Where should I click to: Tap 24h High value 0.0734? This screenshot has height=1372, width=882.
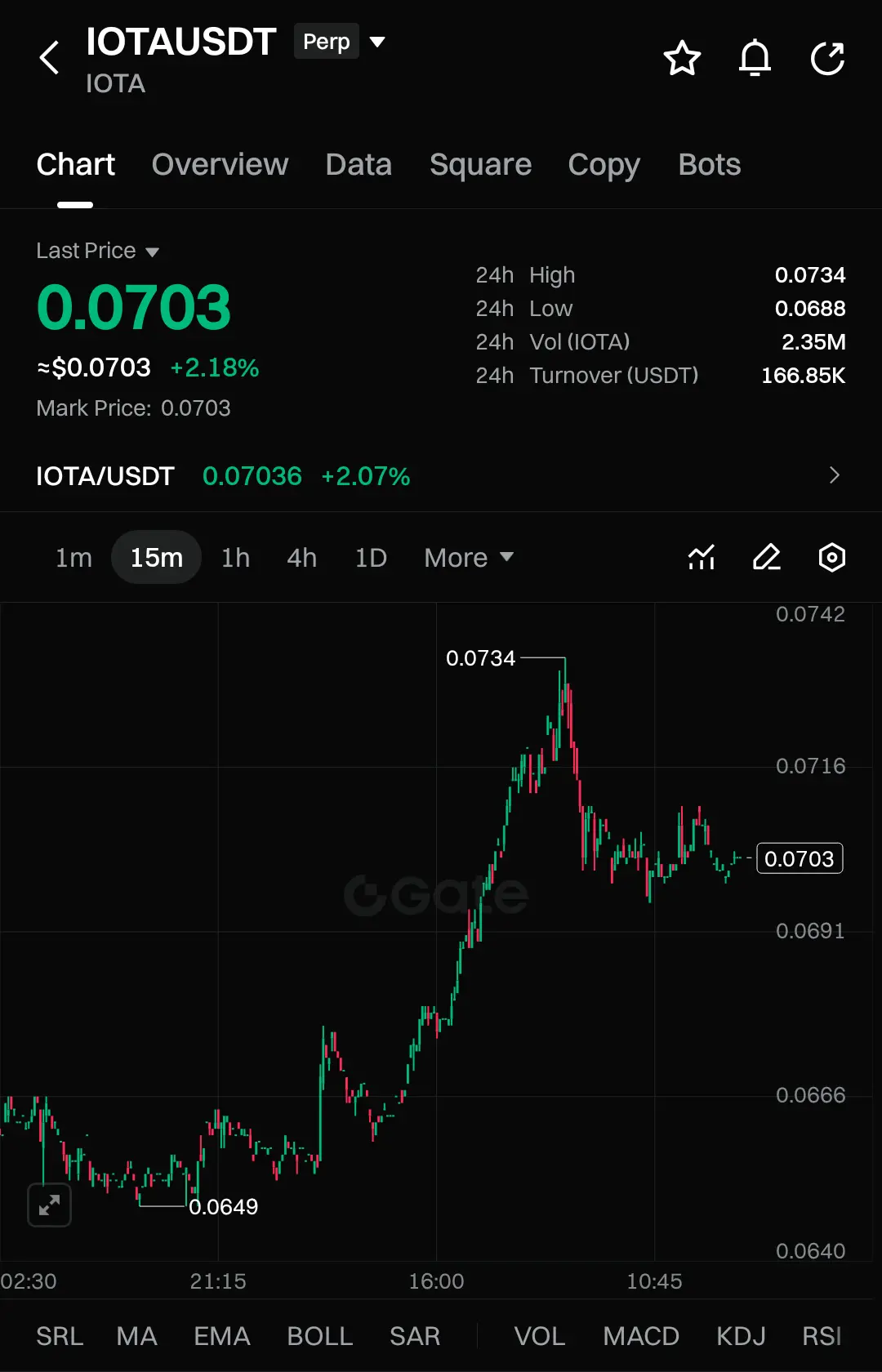coord(810,275)
